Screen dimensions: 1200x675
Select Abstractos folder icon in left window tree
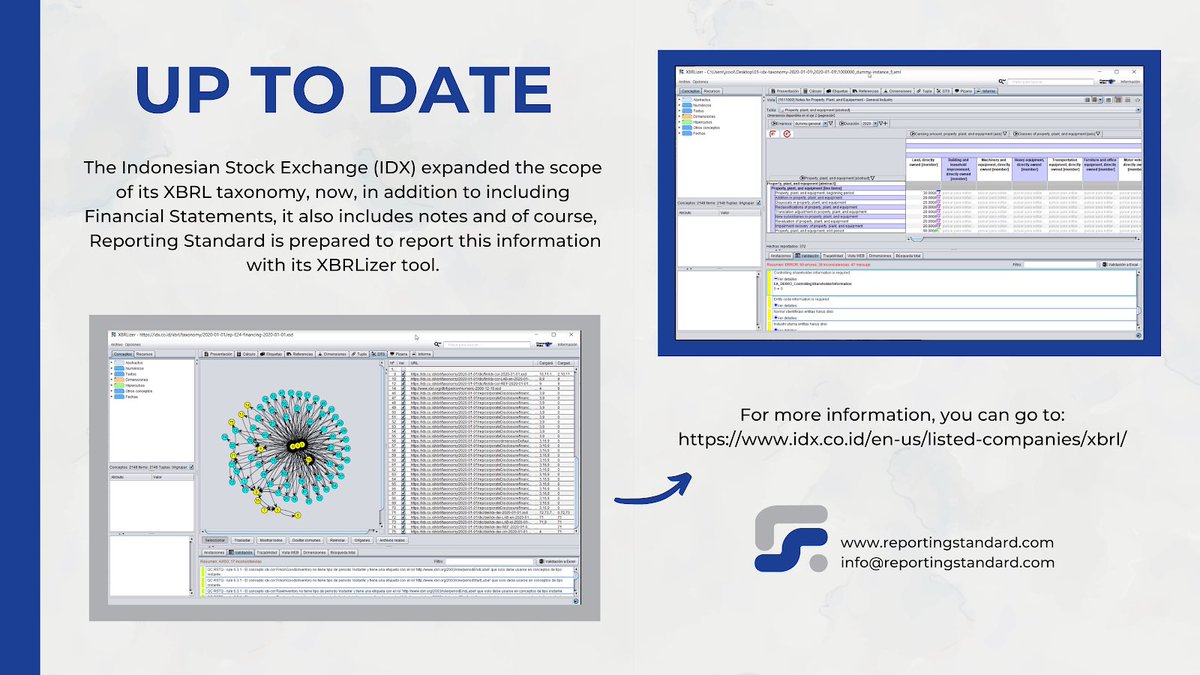[x=119, y=362]
